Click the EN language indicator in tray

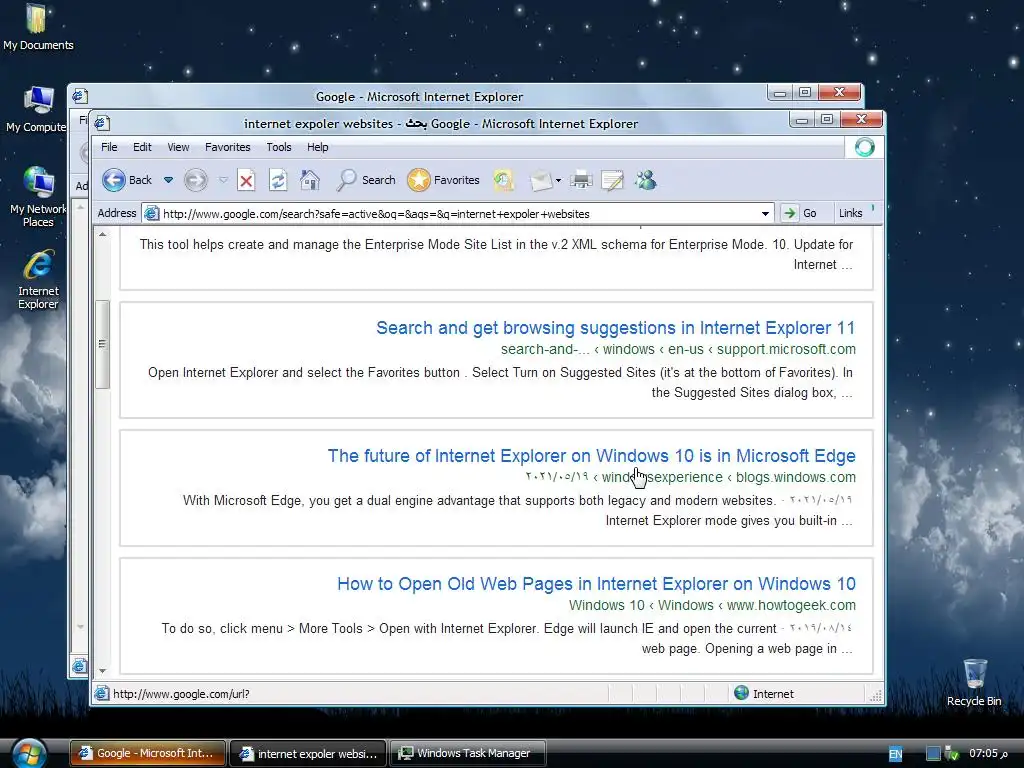point(895,754)
